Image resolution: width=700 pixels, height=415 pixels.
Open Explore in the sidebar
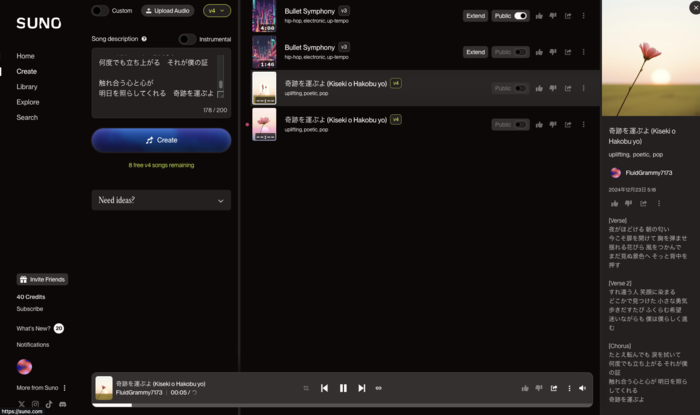coord(28,102)
